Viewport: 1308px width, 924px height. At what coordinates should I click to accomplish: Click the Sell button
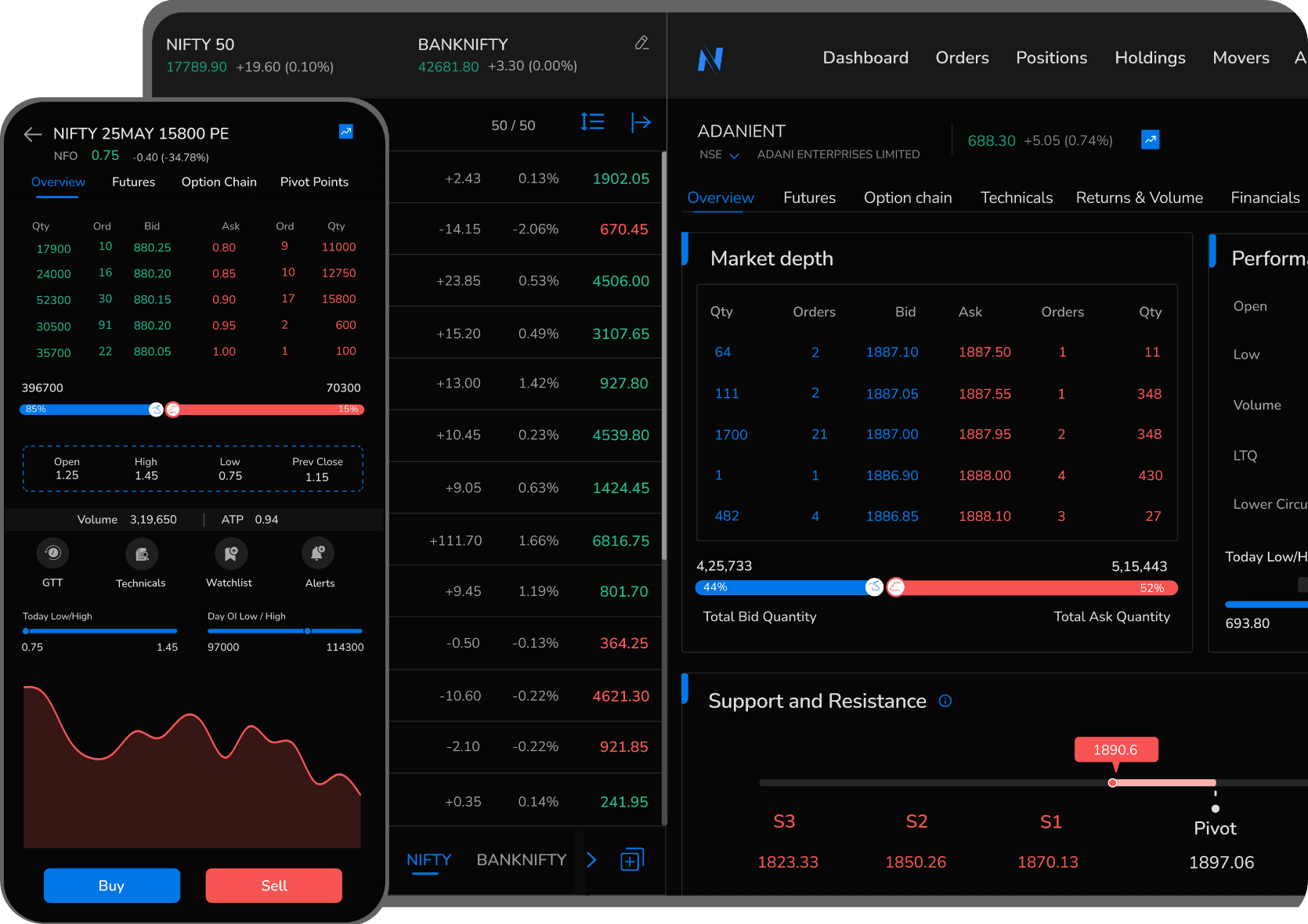273,886
